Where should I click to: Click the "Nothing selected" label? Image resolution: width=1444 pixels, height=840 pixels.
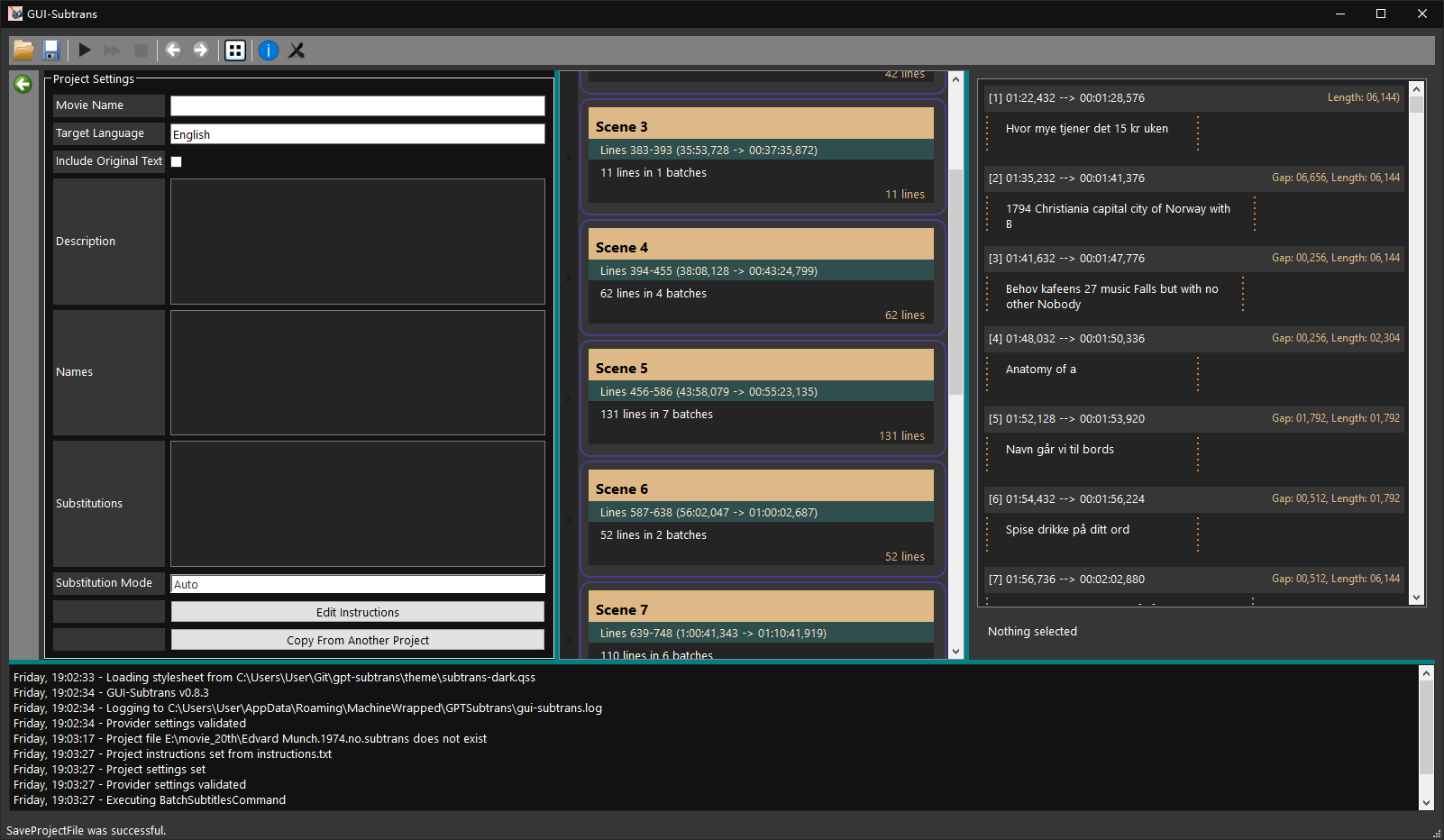coord(1032,632)
